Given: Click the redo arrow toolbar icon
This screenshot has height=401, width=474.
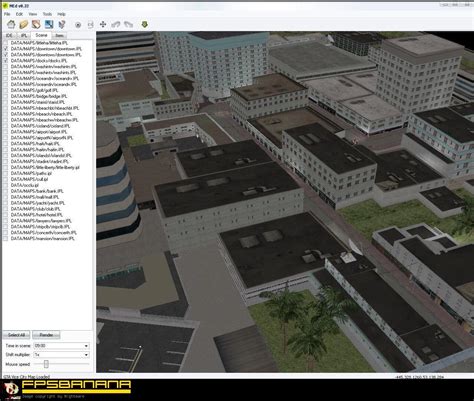Looking at the screenshot, I should 128,24.
